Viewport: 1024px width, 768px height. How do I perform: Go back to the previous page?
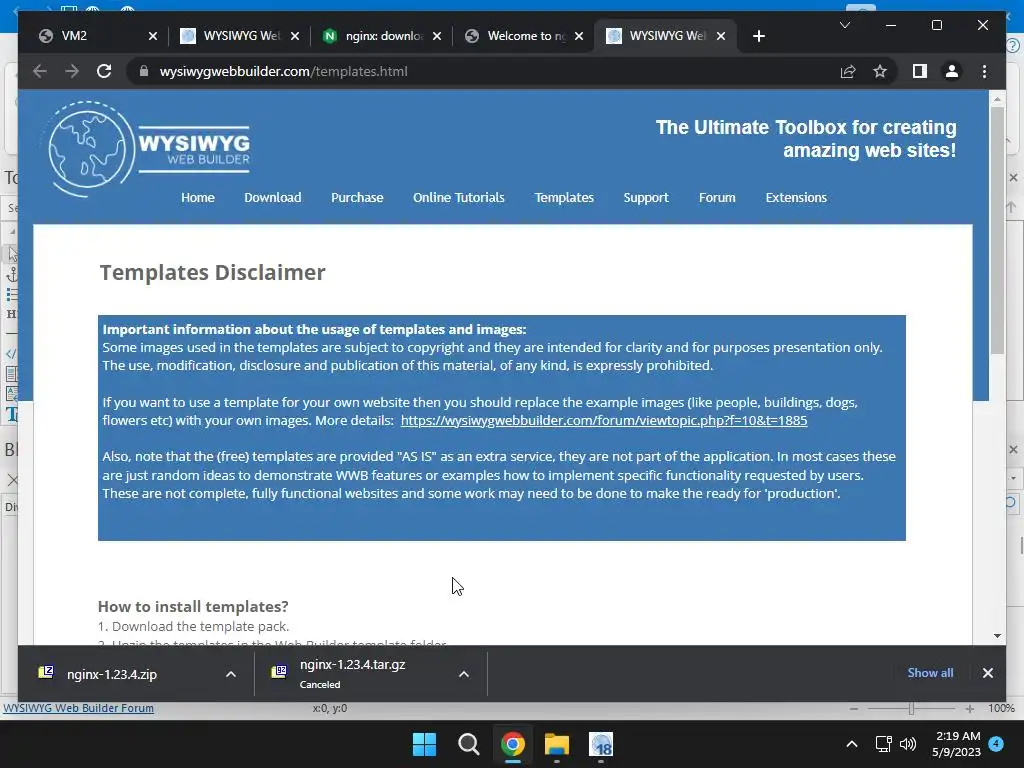tap(40, 71)
